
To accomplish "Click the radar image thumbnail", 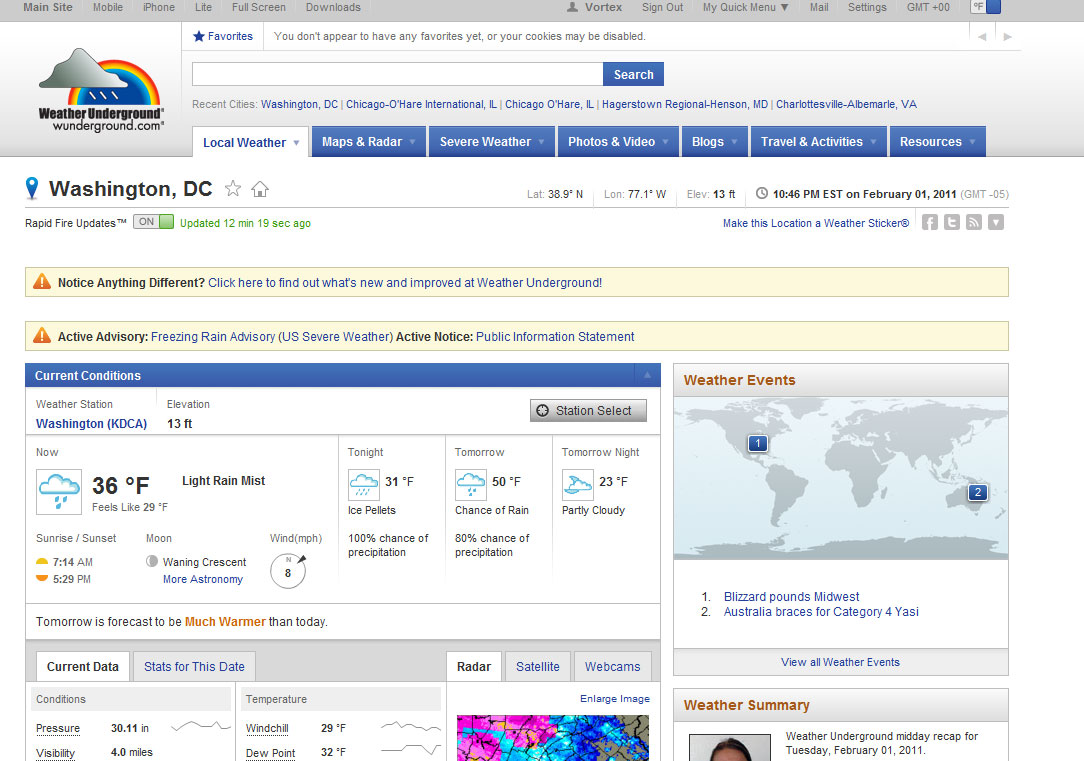I will (552, 738).
